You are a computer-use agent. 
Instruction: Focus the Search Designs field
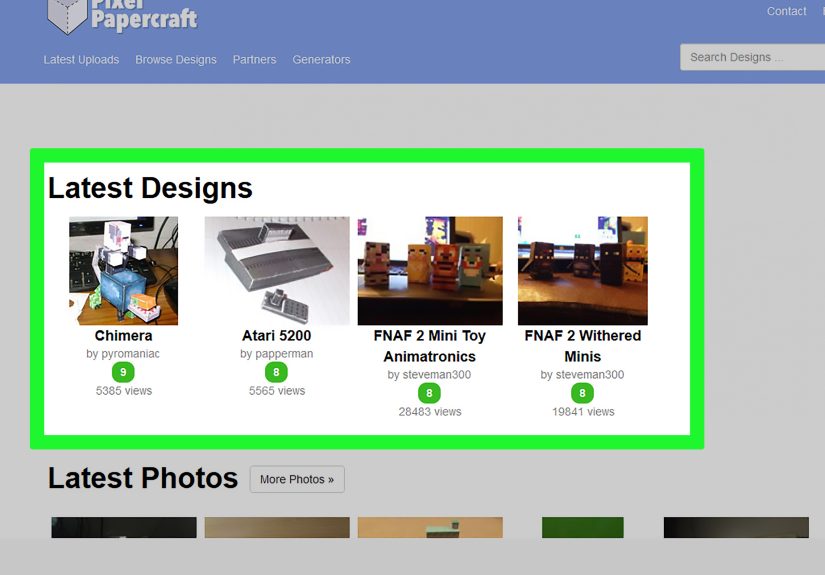(752, 57)
